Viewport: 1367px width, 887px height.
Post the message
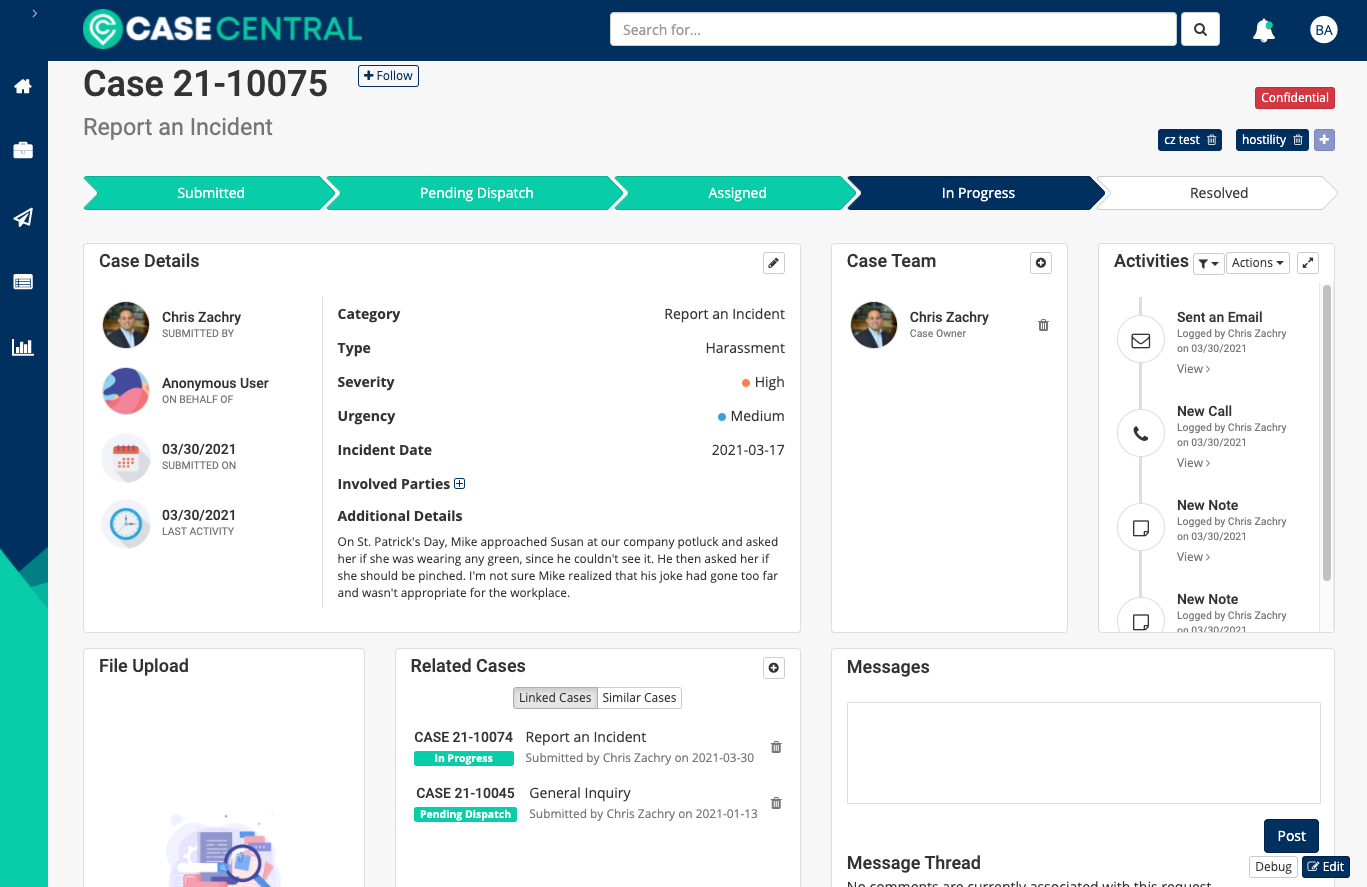pos(1291,836)
